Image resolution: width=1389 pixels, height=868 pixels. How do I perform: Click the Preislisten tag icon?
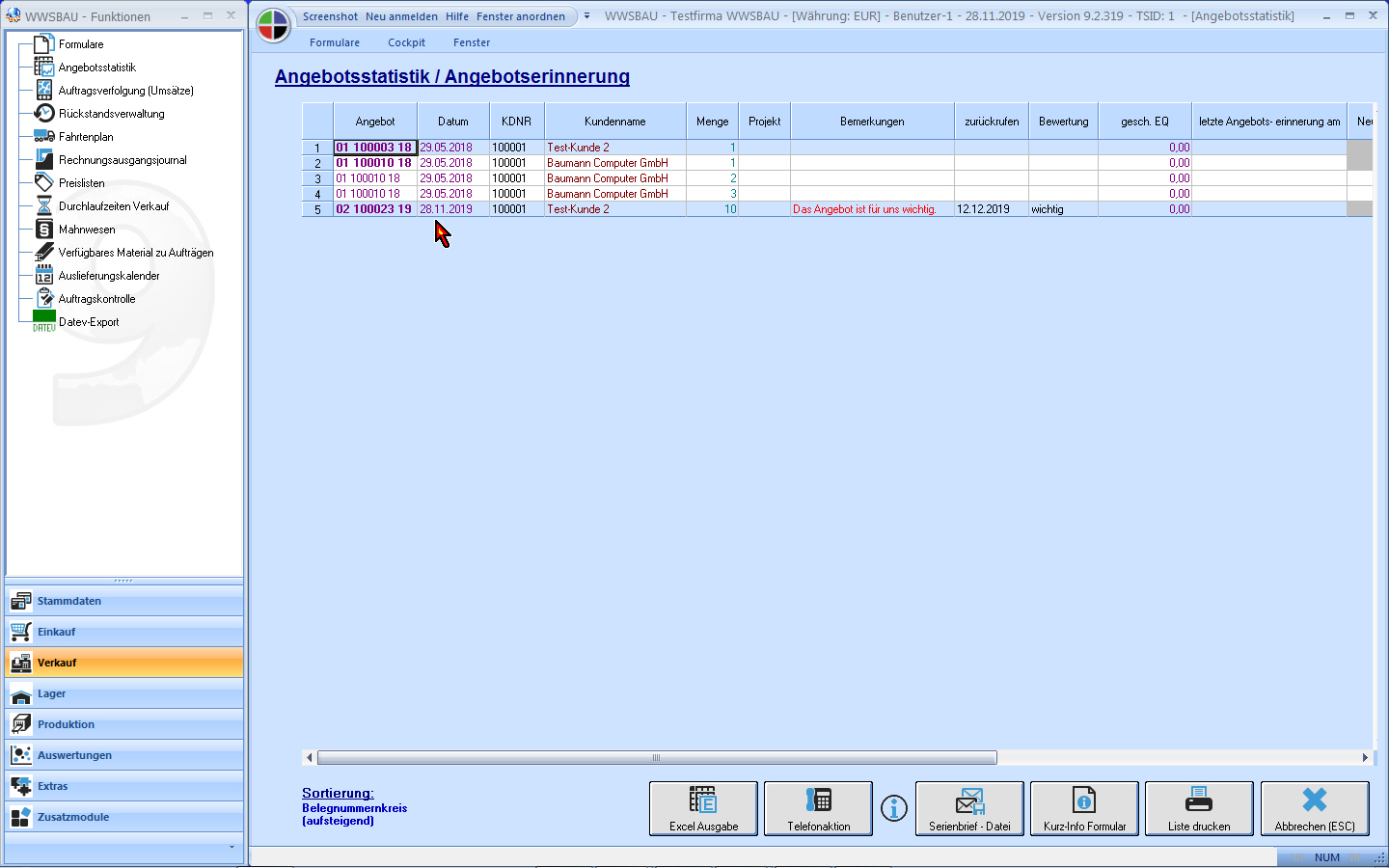(44, 183)
